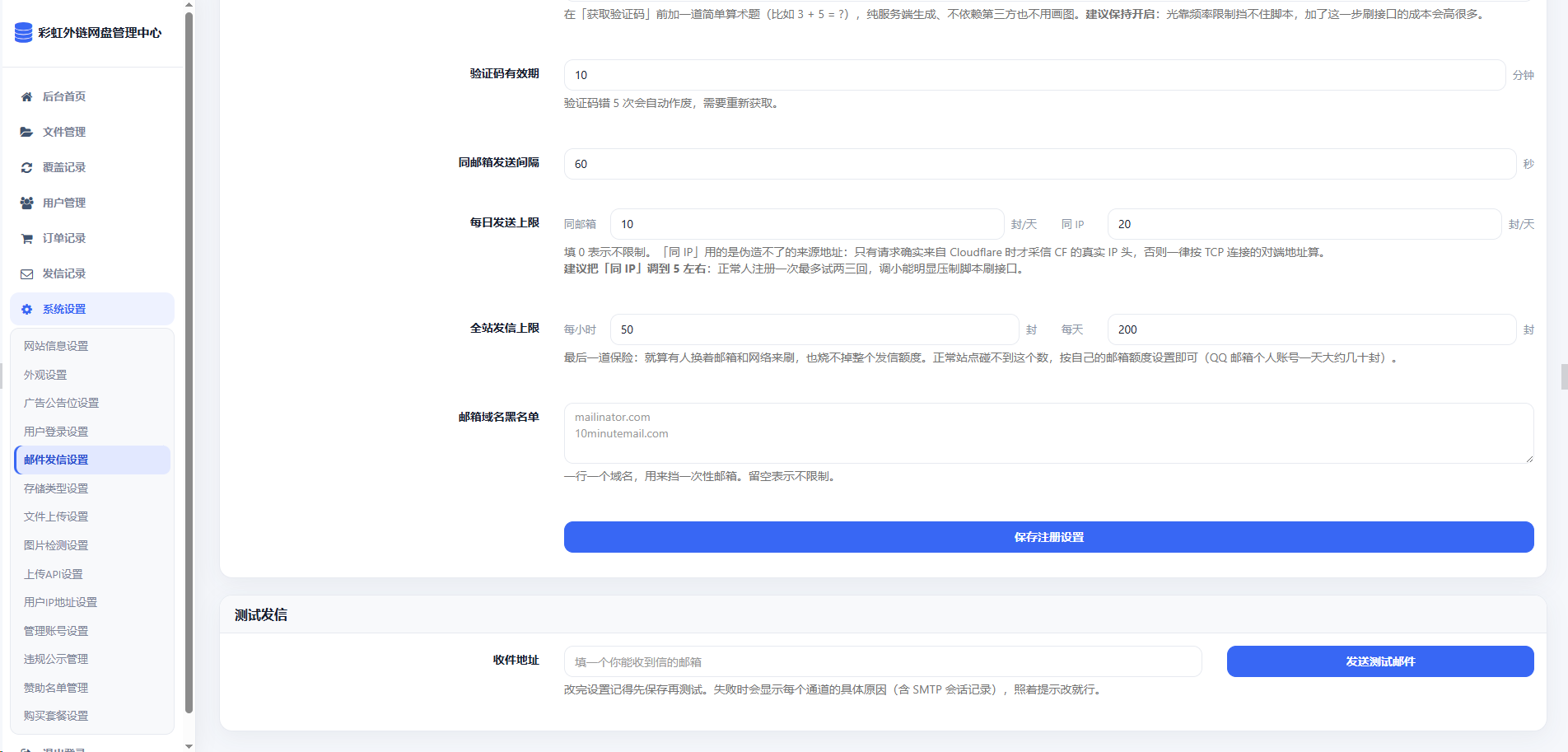1568x752 pixels.
Task: Open 用户管理 section
Action: (92, 203)
